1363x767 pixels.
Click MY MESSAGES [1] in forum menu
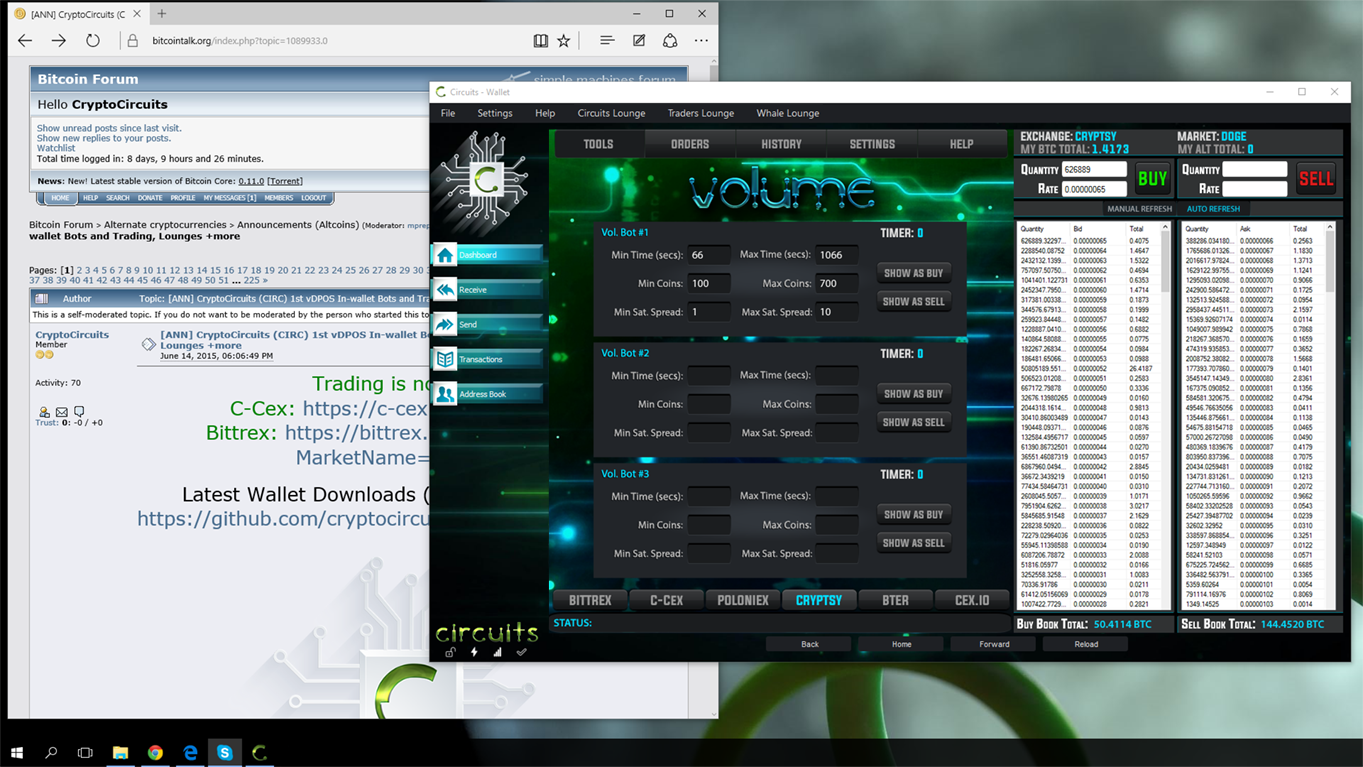(230, 198)
